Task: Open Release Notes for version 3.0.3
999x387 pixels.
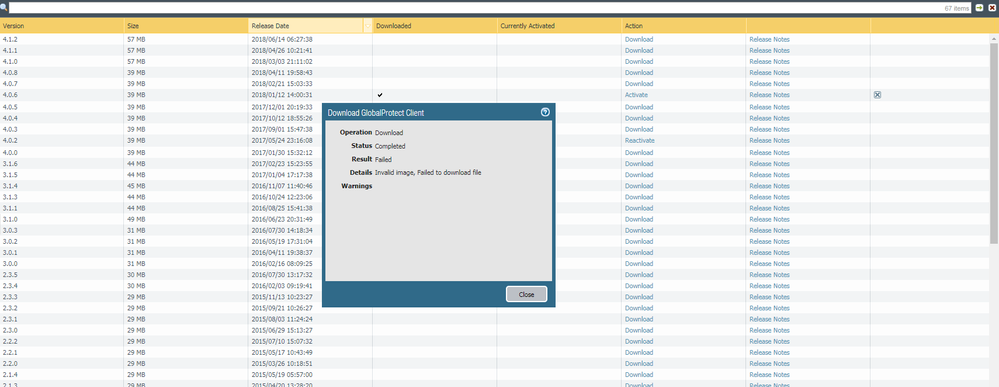Action: coord(770,230)
